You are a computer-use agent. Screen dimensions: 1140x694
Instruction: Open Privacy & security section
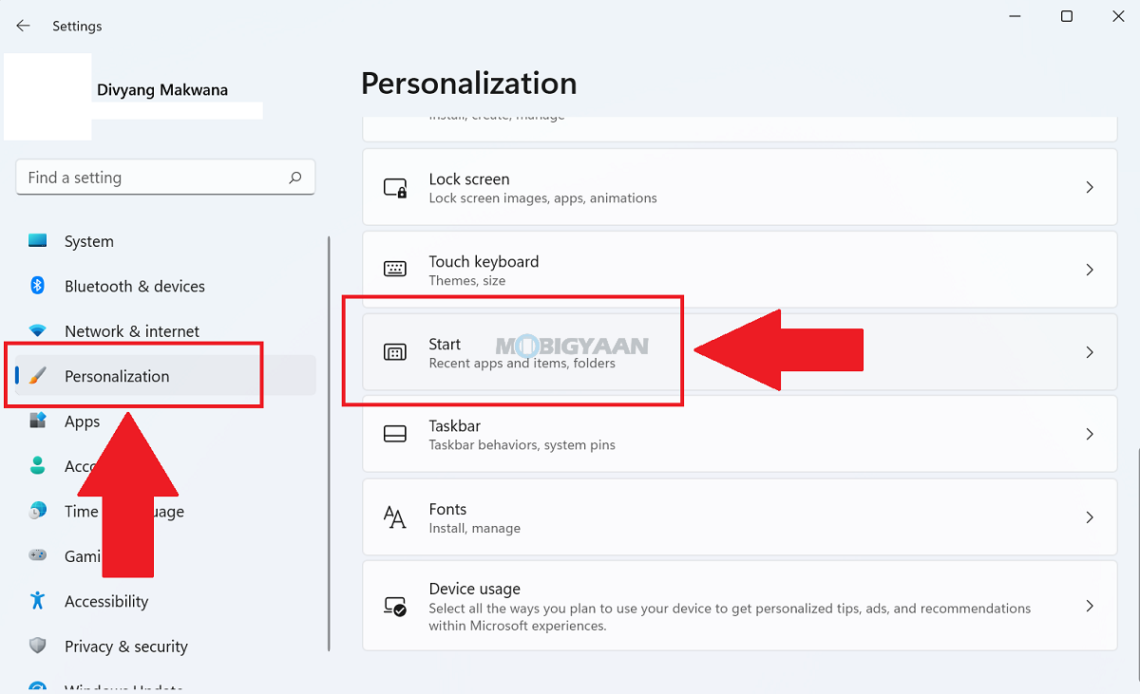pyautogui.click(x=126, y=646)
